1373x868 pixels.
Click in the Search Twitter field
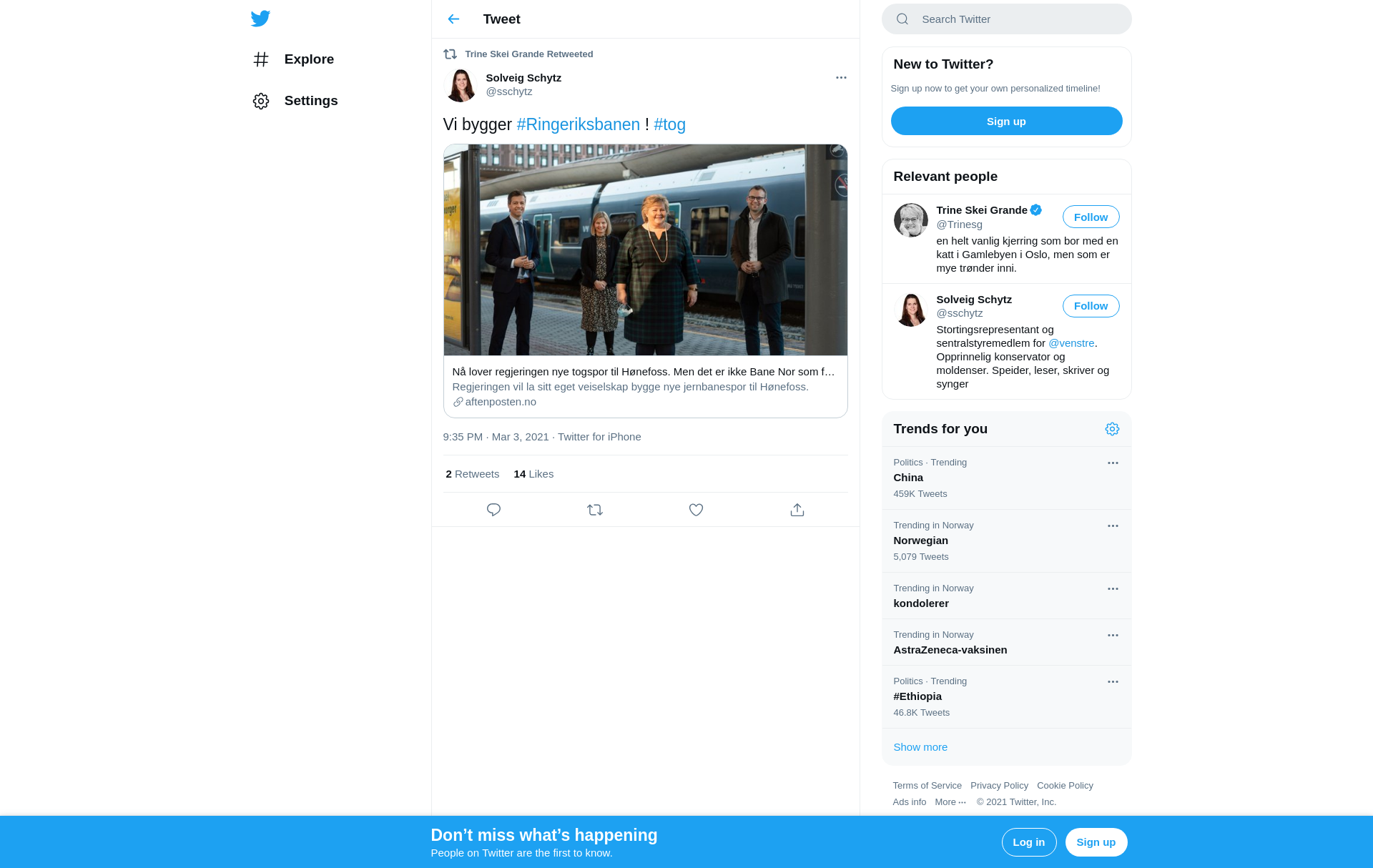pyautogui.click(x=1006, y=19)
